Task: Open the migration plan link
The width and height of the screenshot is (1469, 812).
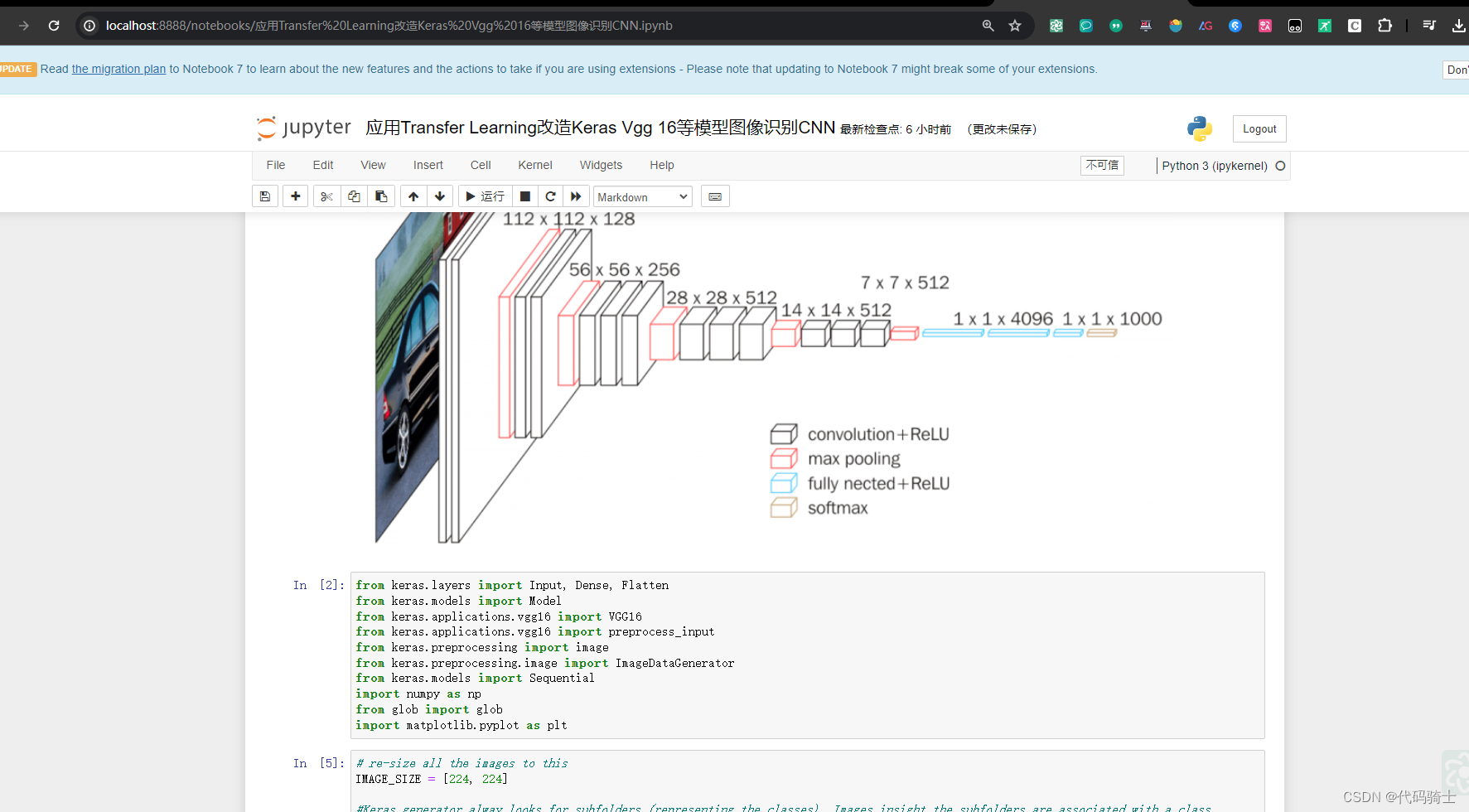Action: click(118, 69)
